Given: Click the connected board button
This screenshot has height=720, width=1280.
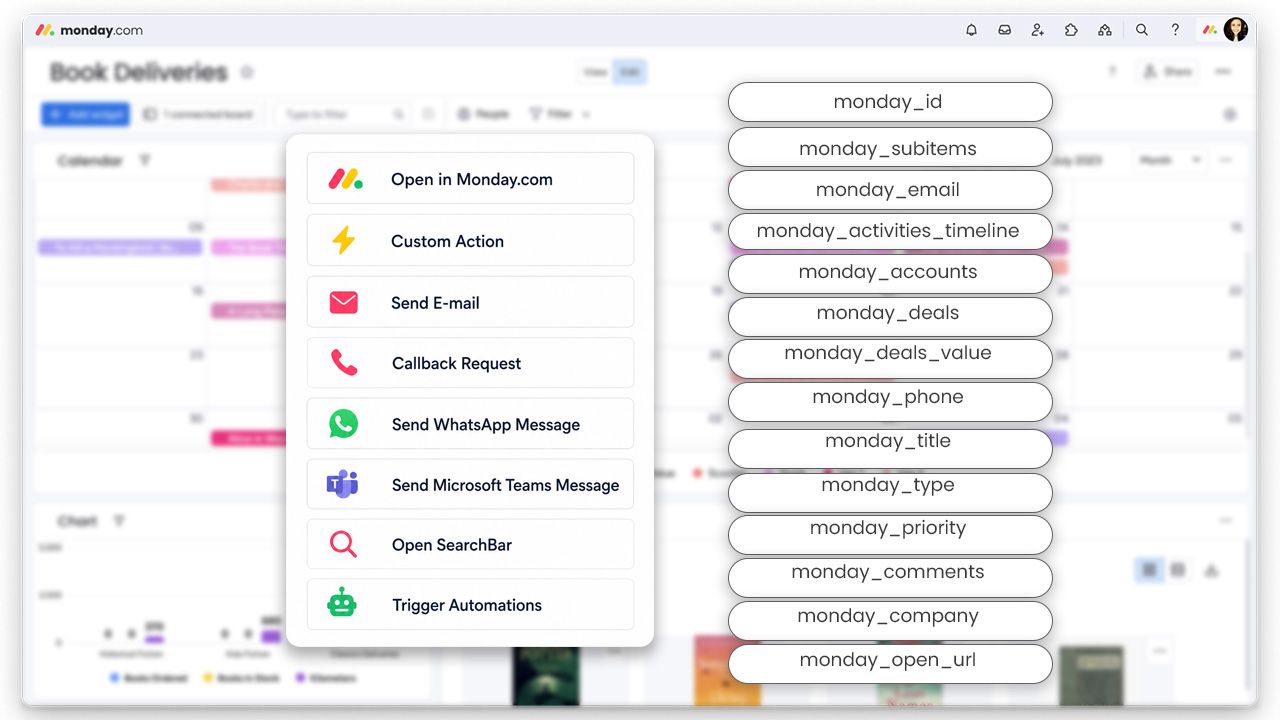Looking at the screenshot, I should tap(200, 115).
